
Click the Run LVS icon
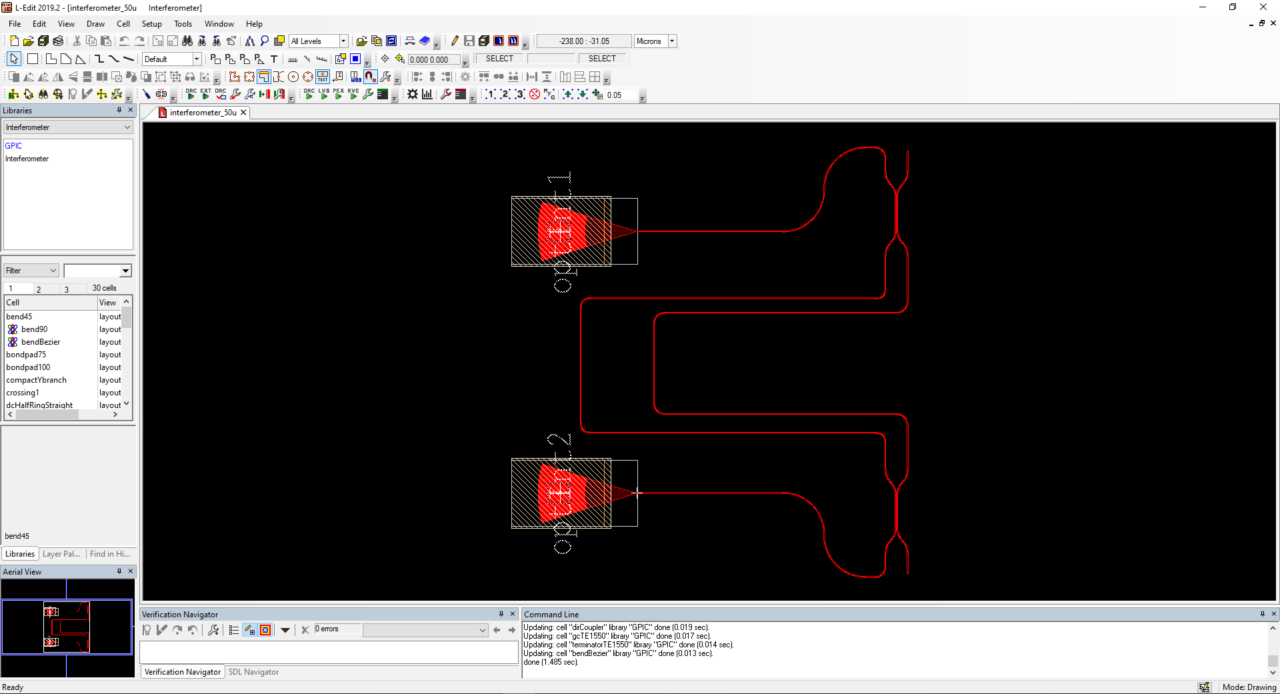point(323,94)
